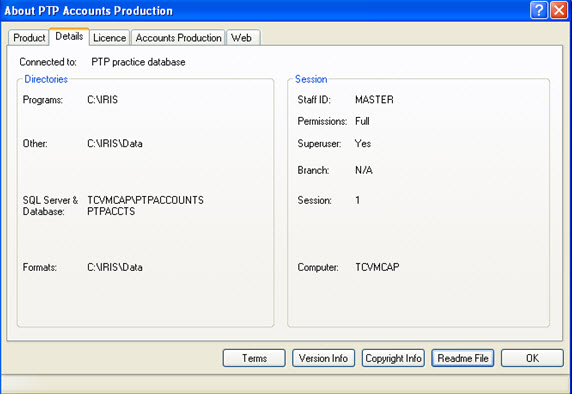The height and width of the screenshot is (394, 572).
Task: Click the 'Permissions:' label
Action: [322, 121]
